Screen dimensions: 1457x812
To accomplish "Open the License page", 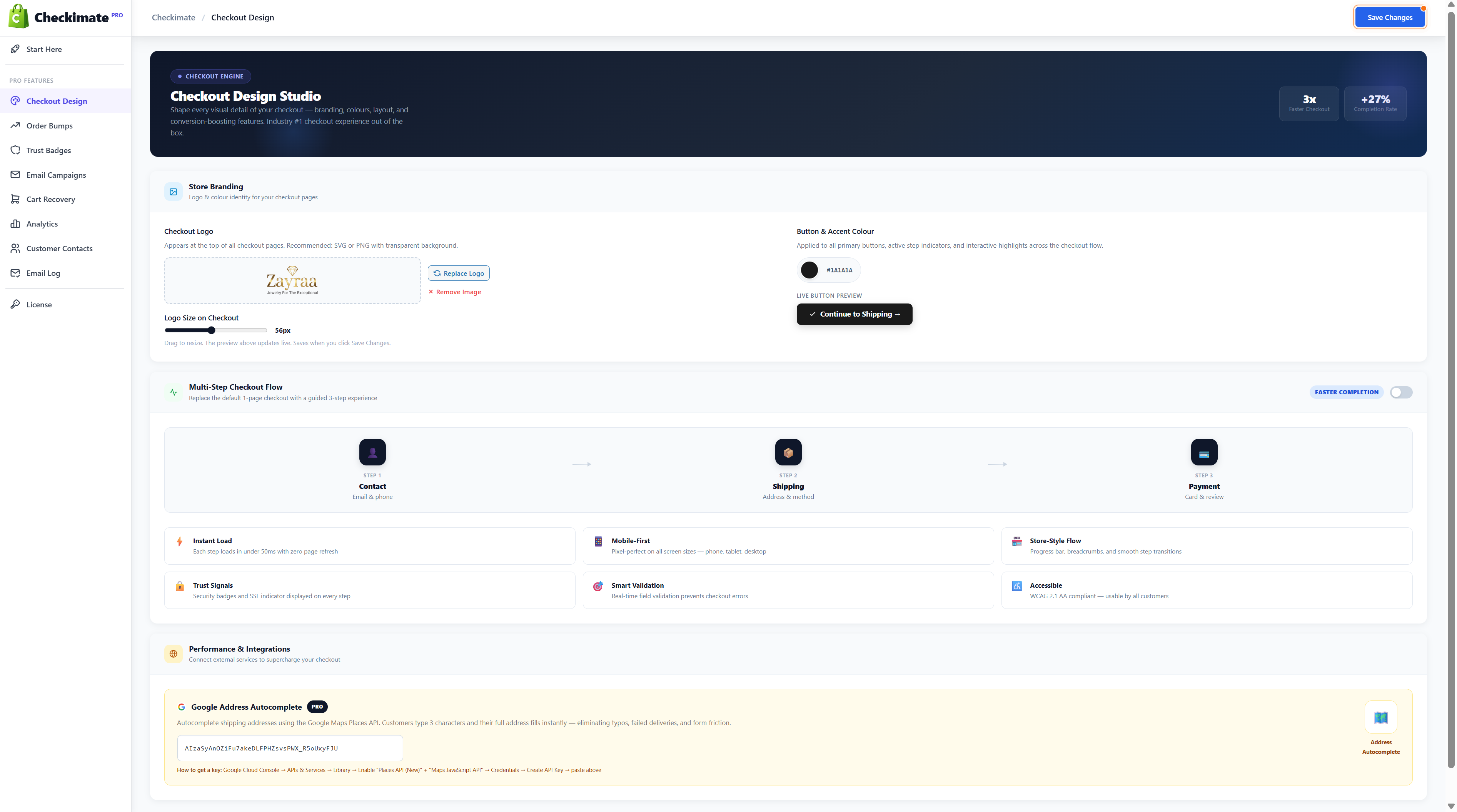I will pyautogui.click(x=66, y=304).
